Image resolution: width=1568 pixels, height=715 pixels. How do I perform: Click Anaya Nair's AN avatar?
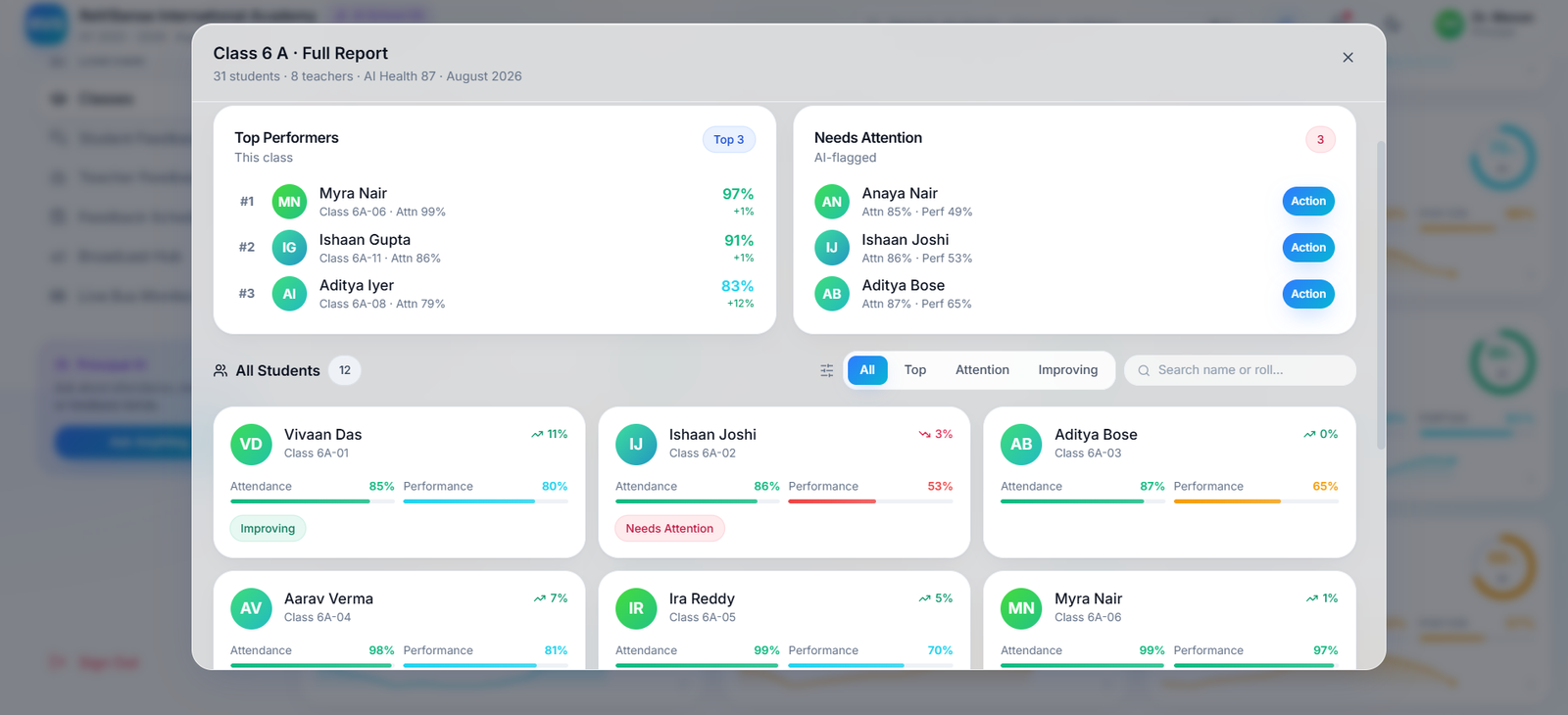pyautogui.click(x=832, y=202)
